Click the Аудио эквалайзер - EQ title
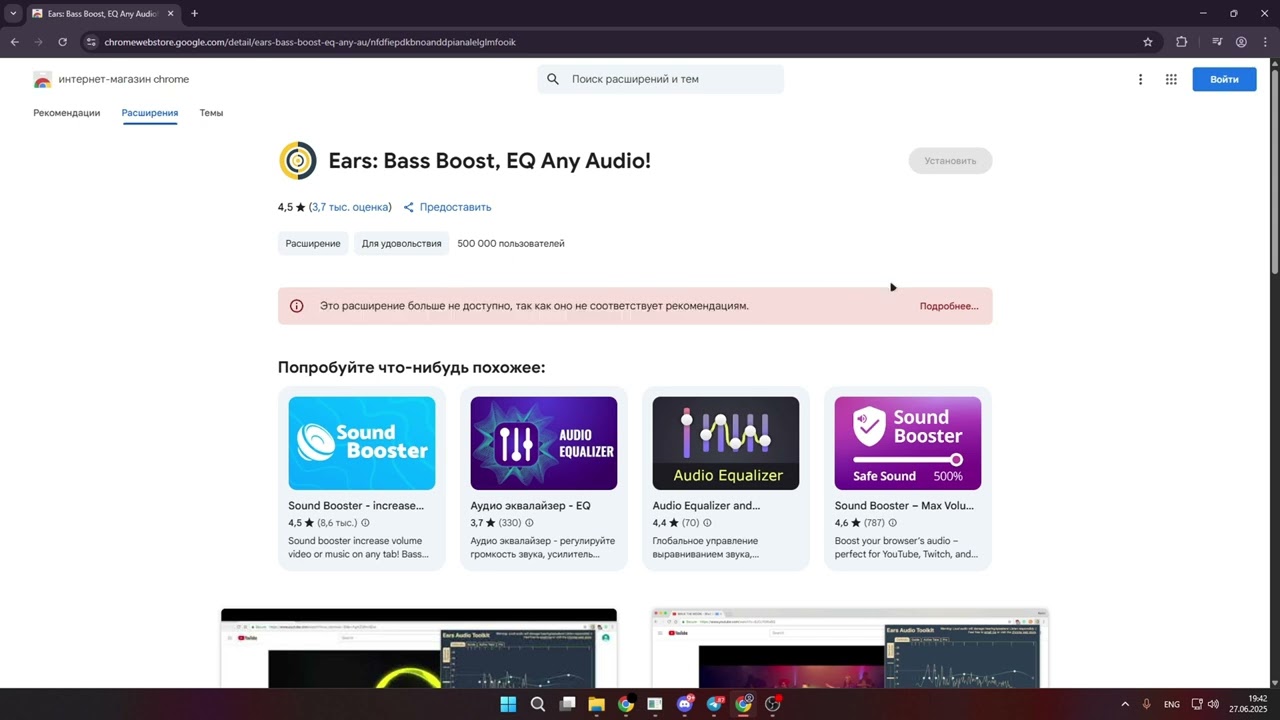 [x=531, y=506]
